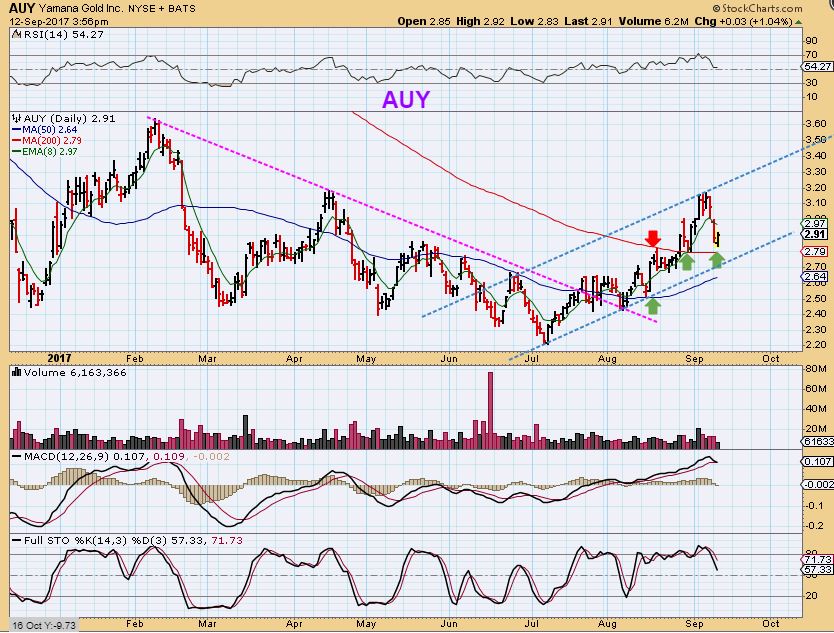This screenshot has height=633, width=834.
Task: Click the 'EMA(8) 2.97' legend entry
Action: point(45,152)
